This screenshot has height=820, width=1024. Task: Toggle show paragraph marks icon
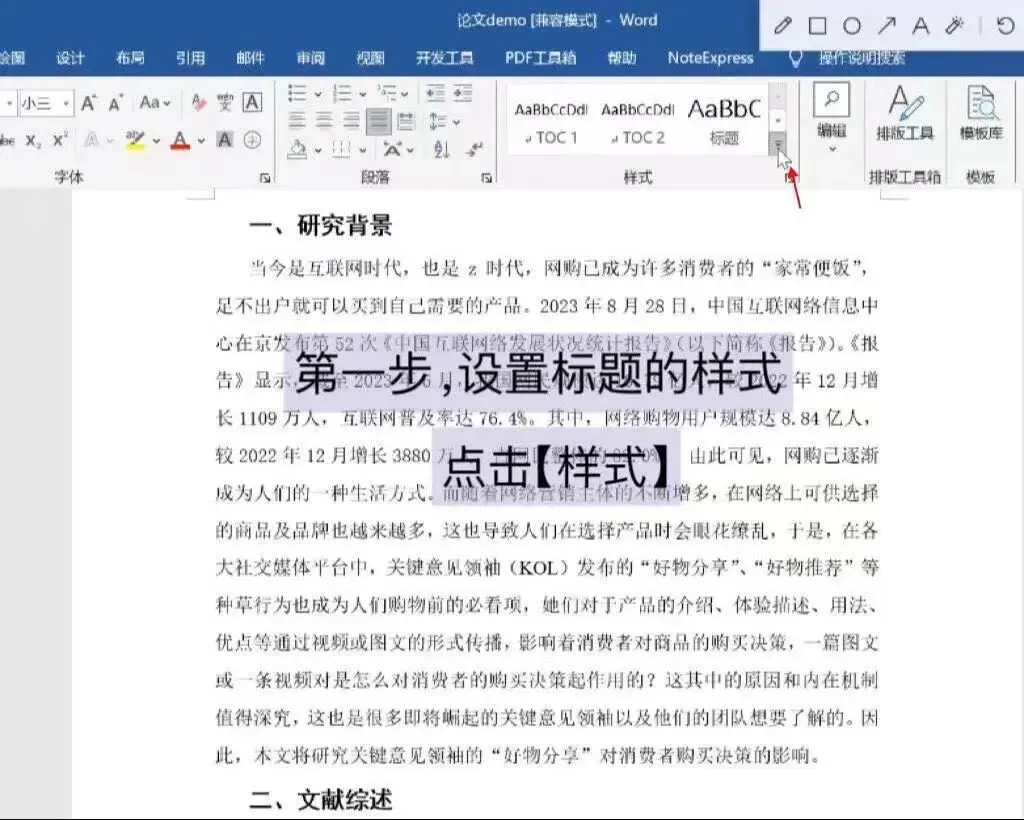coord(475,150)
